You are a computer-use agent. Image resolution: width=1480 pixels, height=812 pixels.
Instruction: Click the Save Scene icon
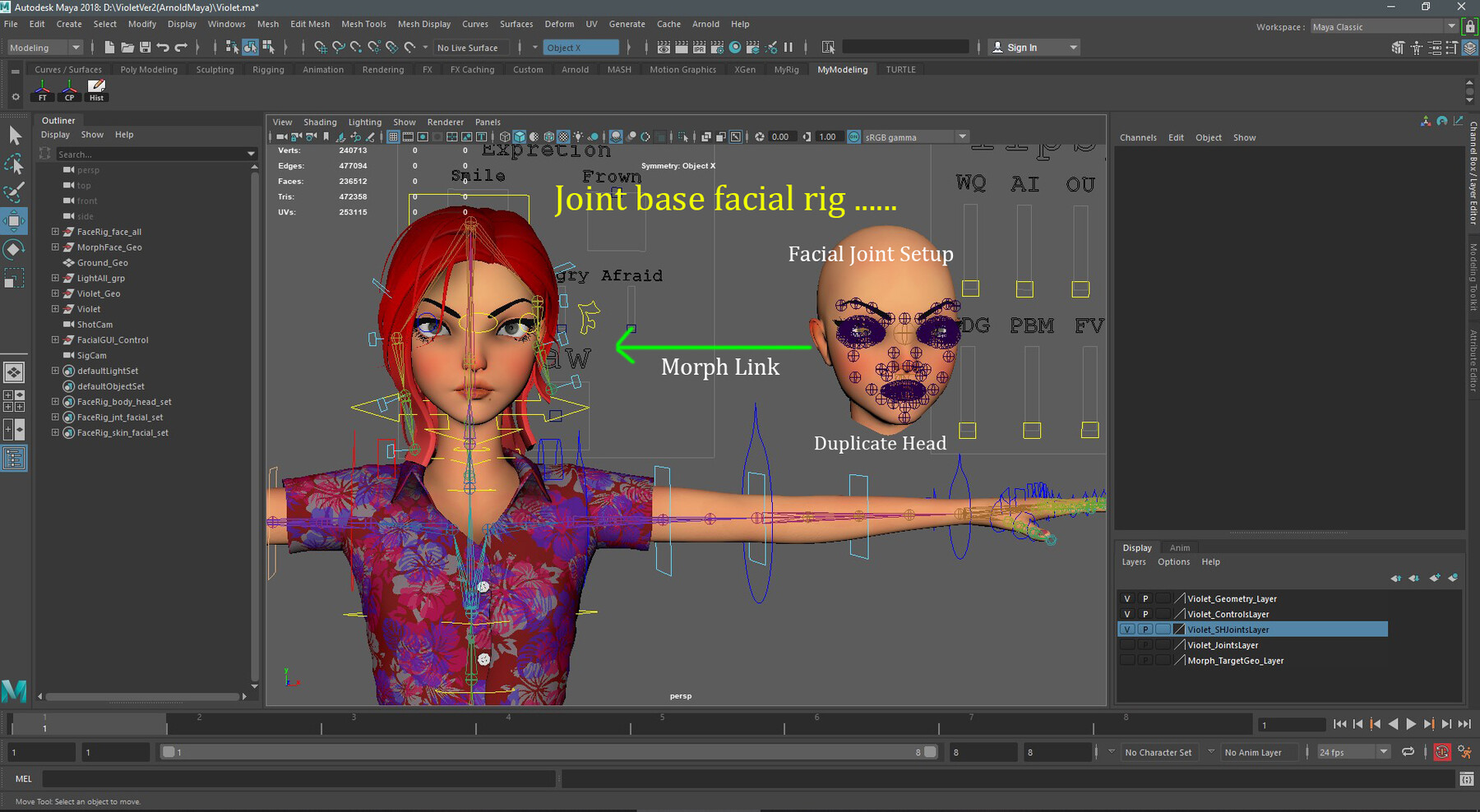(x=146, y=47)
